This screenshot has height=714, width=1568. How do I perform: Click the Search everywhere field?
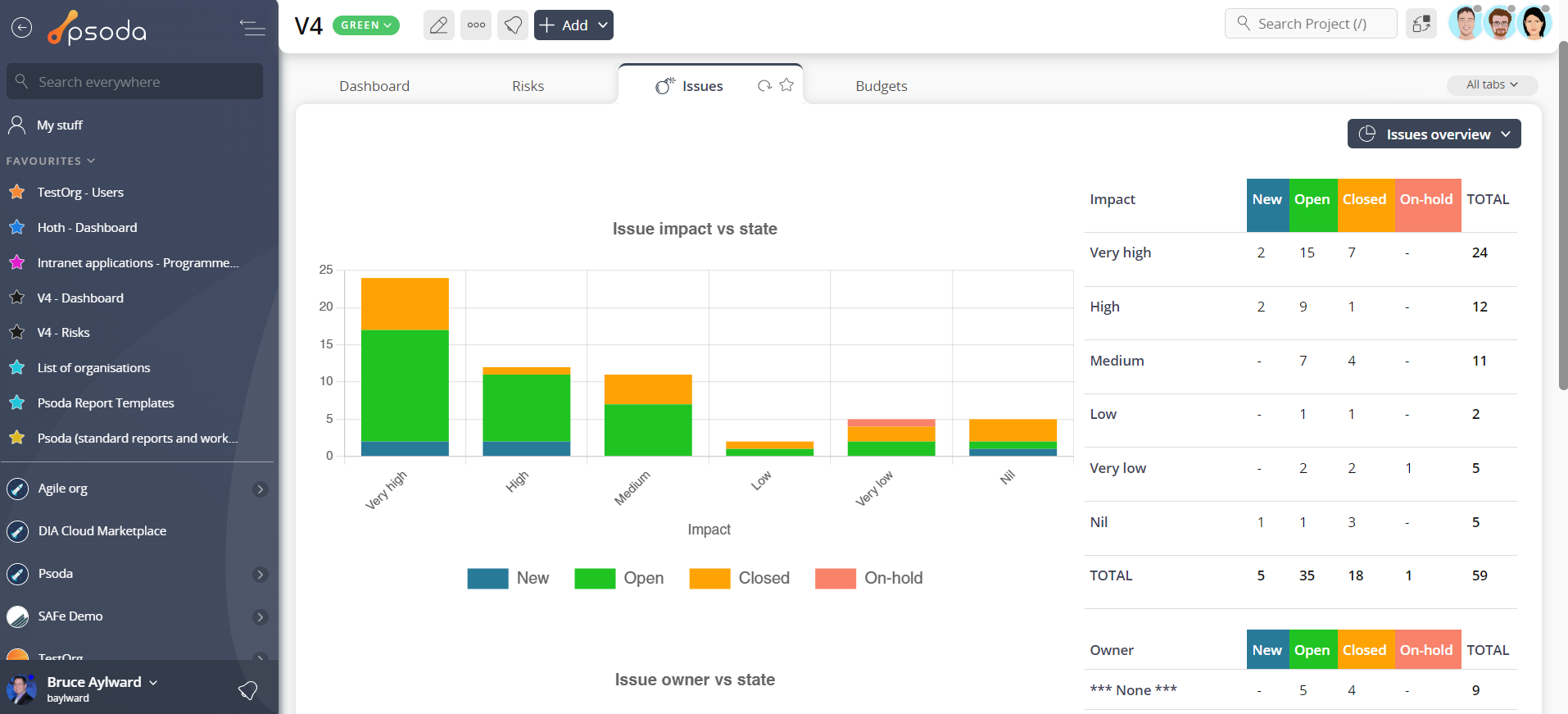135,81
